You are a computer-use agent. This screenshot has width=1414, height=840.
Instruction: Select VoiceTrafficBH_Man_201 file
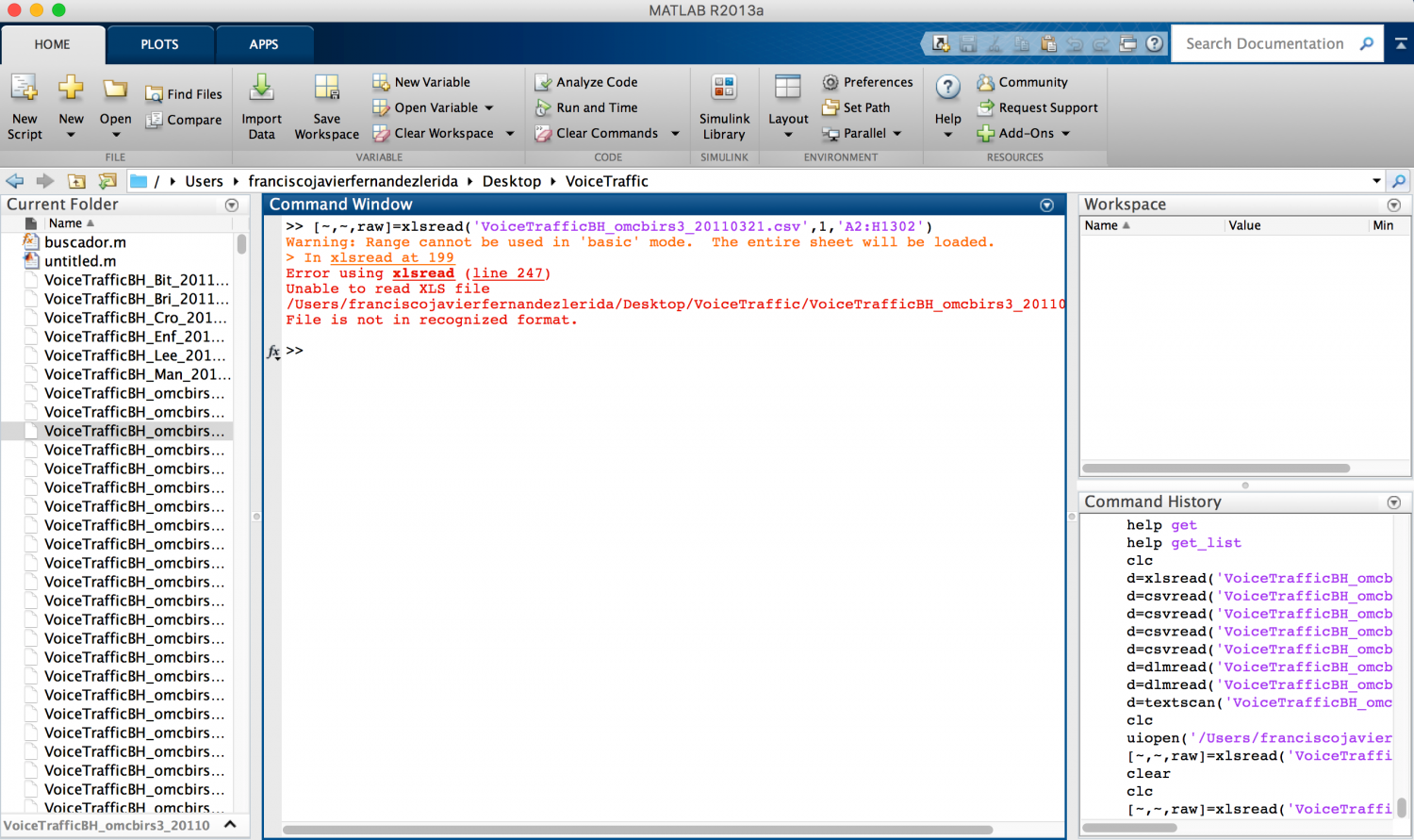[x=137, y=374]
